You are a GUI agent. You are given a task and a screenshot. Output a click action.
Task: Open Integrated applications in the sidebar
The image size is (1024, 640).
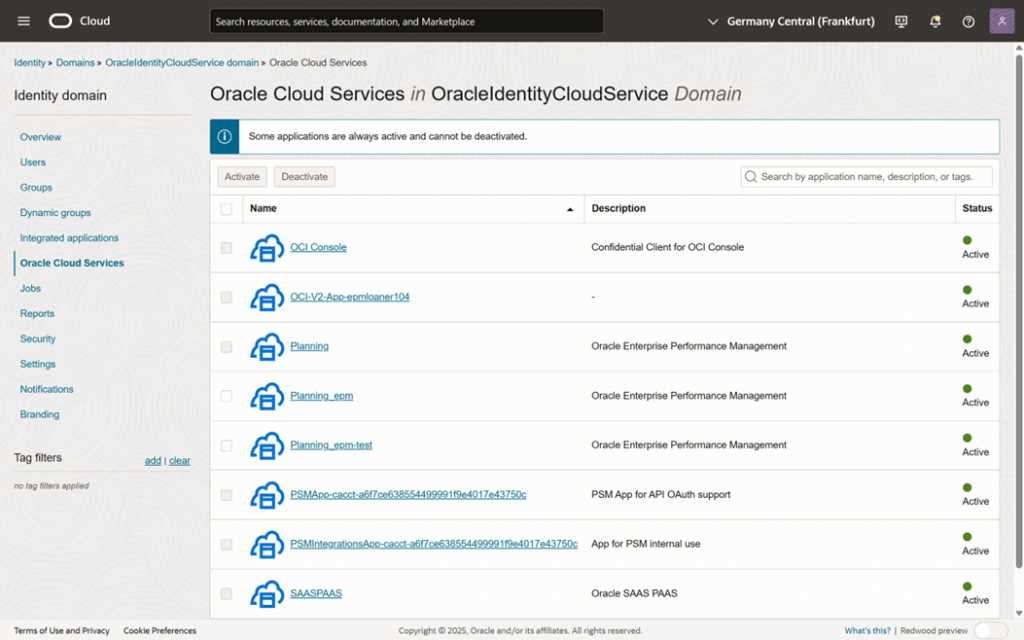point(69,238)
